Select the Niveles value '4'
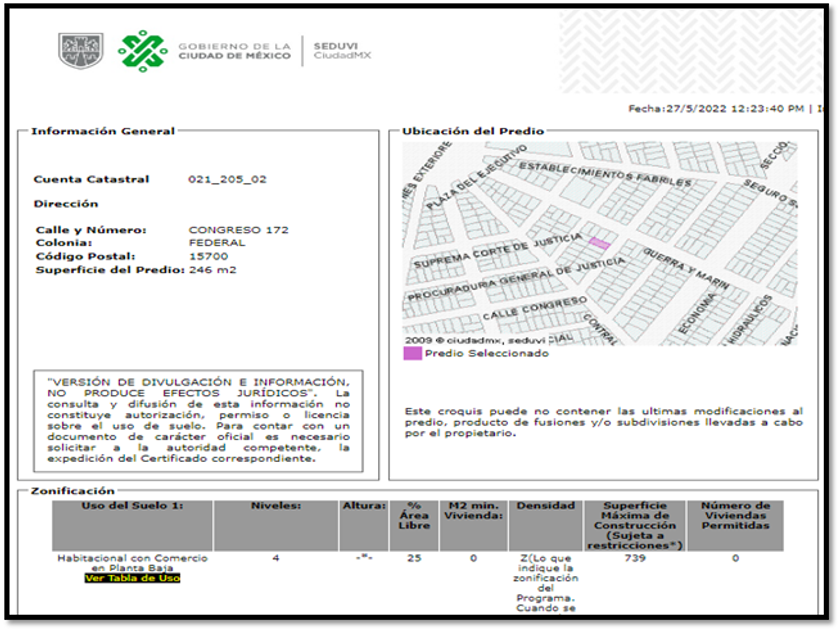Screen dimensions: 840x630 pos(276,558)
